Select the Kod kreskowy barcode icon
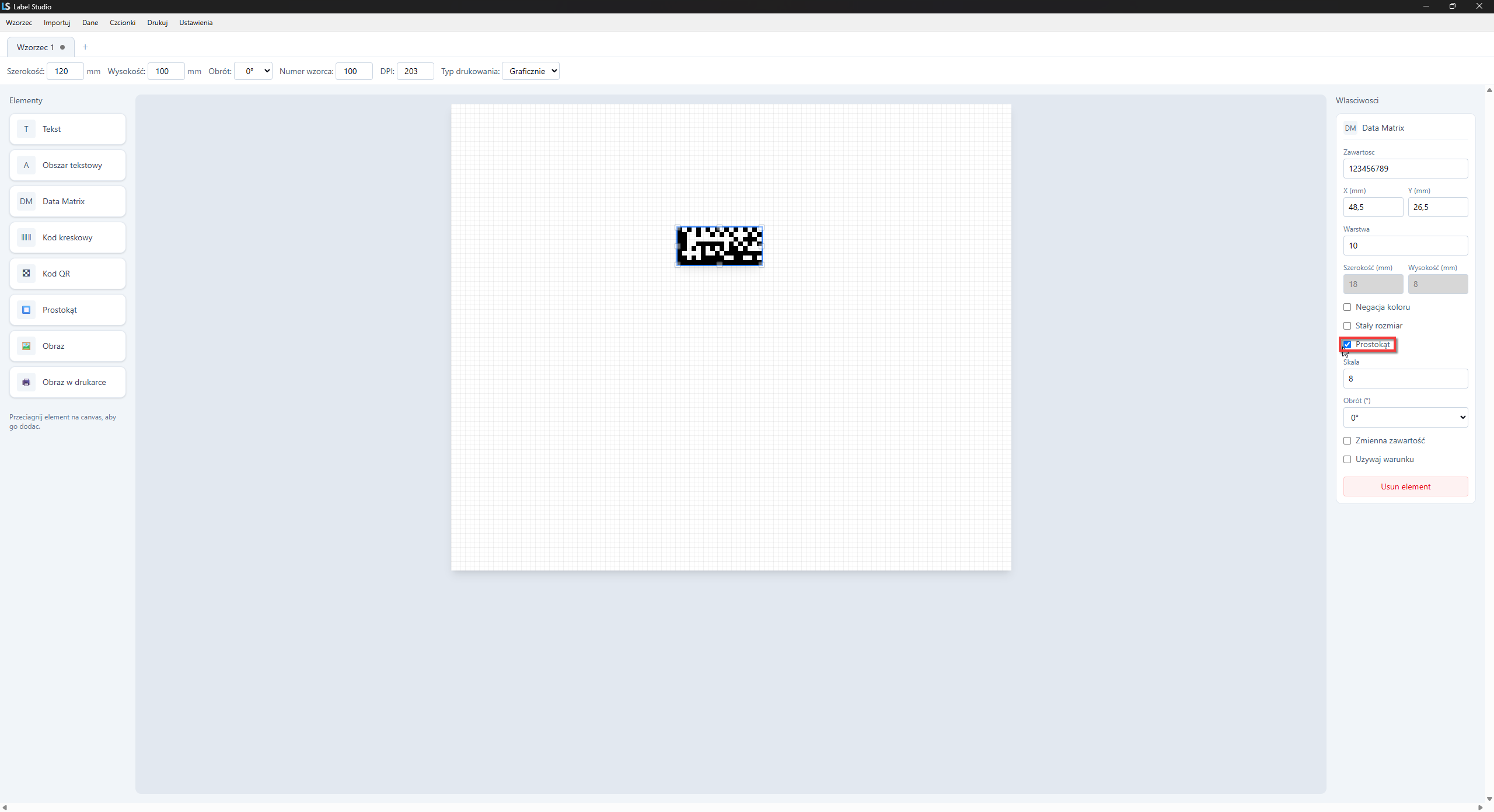This screenshot has width=1494, height=812. (26, 237)
